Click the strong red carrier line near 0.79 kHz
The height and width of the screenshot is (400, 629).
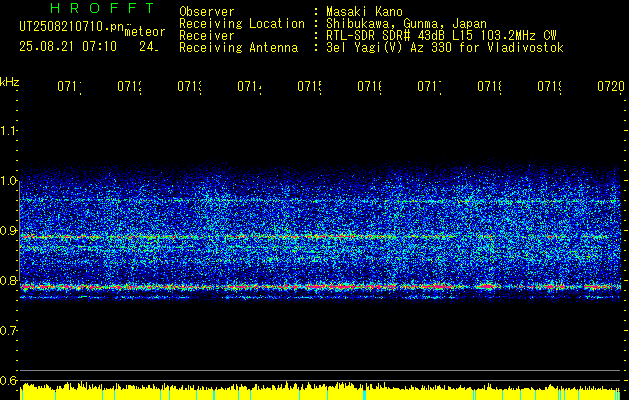pyautogui.click(x=320, y=287)
